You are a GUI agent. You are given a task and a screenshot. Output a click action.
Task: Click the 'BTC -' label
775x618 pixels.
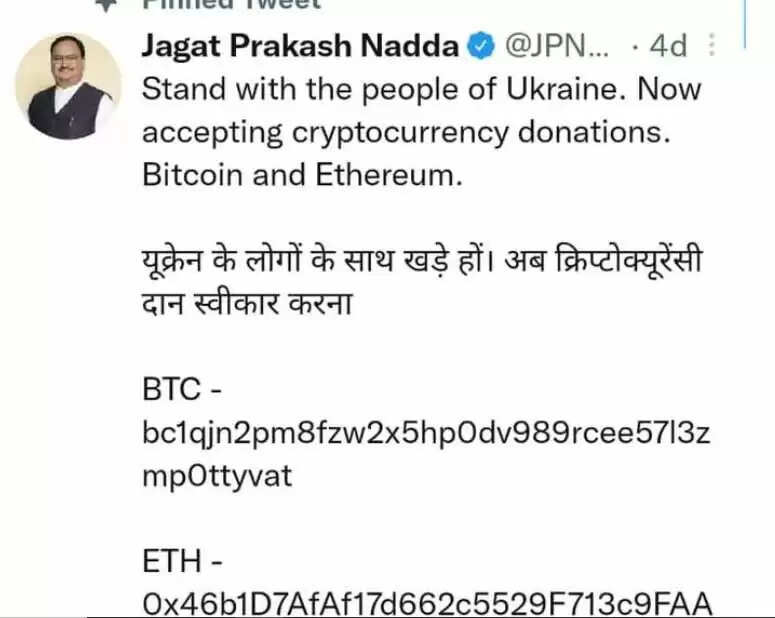point(182,389)
